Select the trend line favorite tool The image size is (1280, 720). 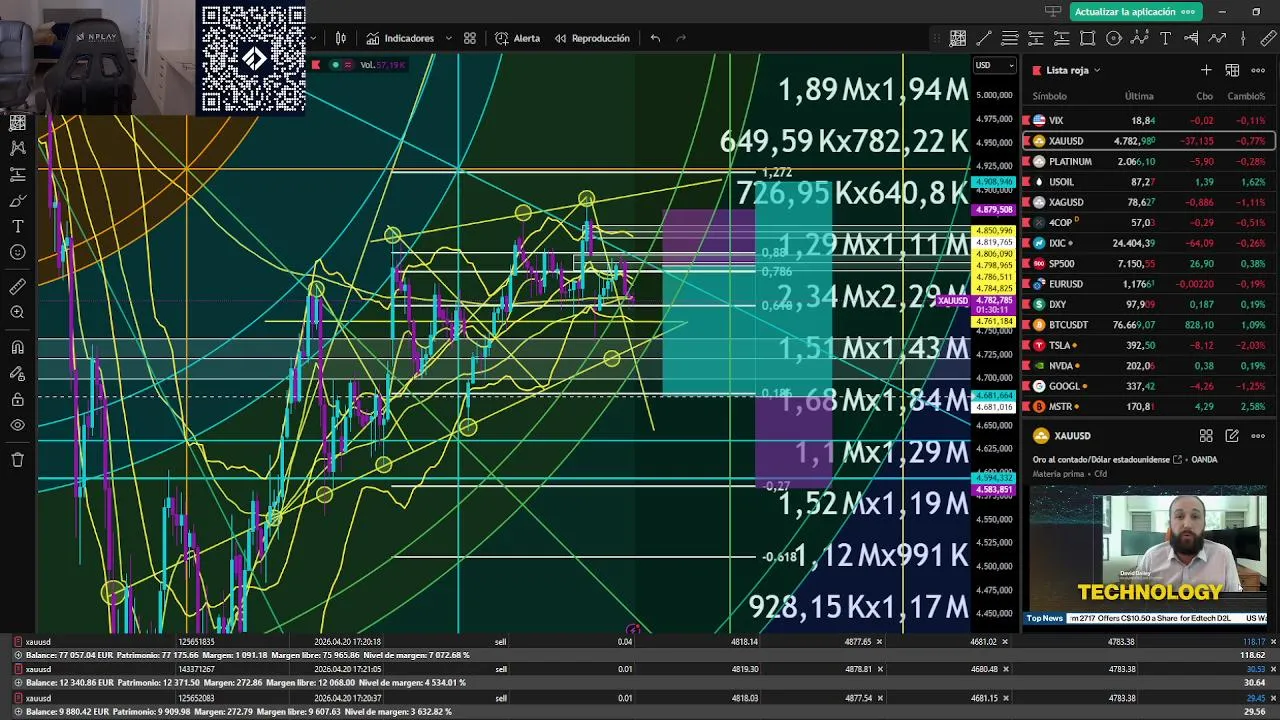[x=984, y=38]
